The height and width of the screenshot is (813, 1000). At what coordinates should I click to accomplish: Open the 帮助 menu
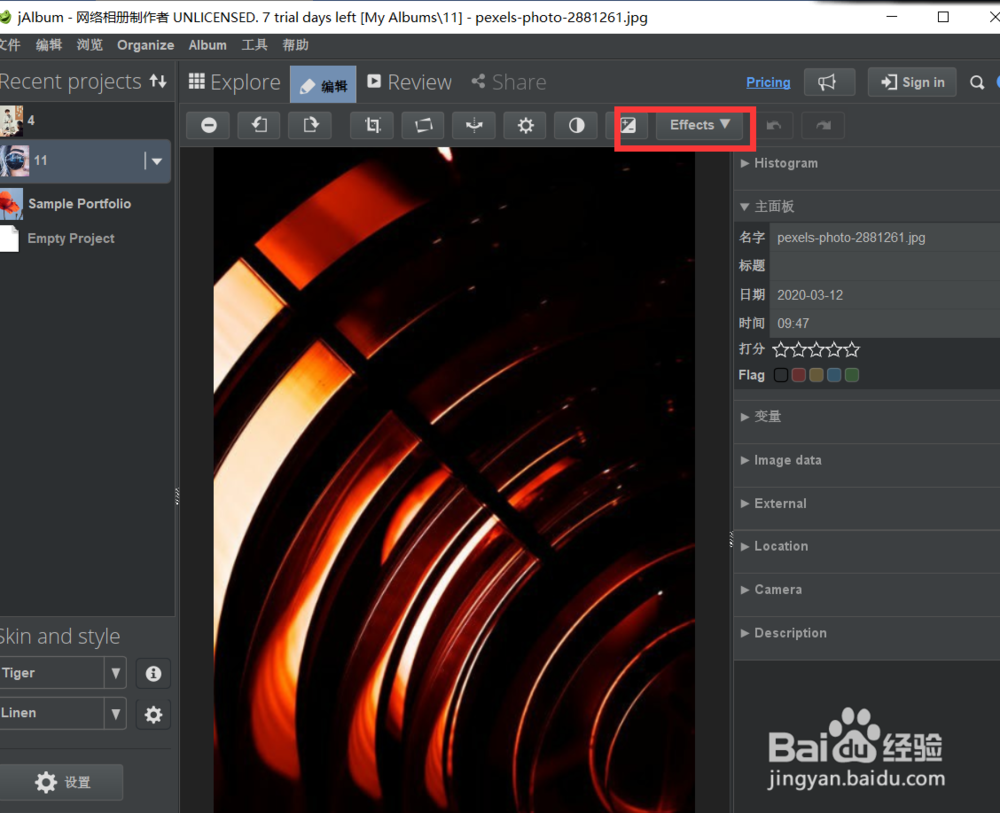(x=295, y=45)
